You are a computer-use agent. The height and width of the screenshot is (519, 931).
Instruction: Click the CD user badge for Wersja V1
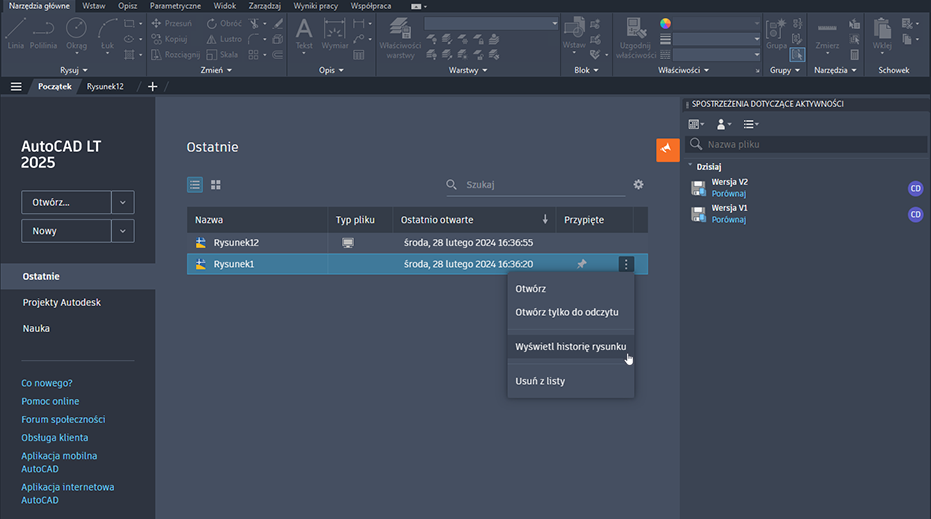tap(916, 214)
